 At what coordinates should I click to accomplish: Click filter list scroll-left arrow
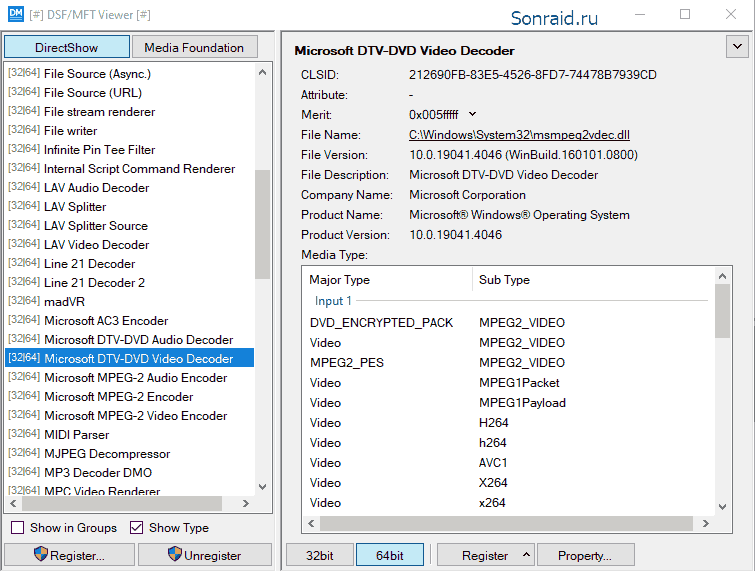tap(13, 504)
